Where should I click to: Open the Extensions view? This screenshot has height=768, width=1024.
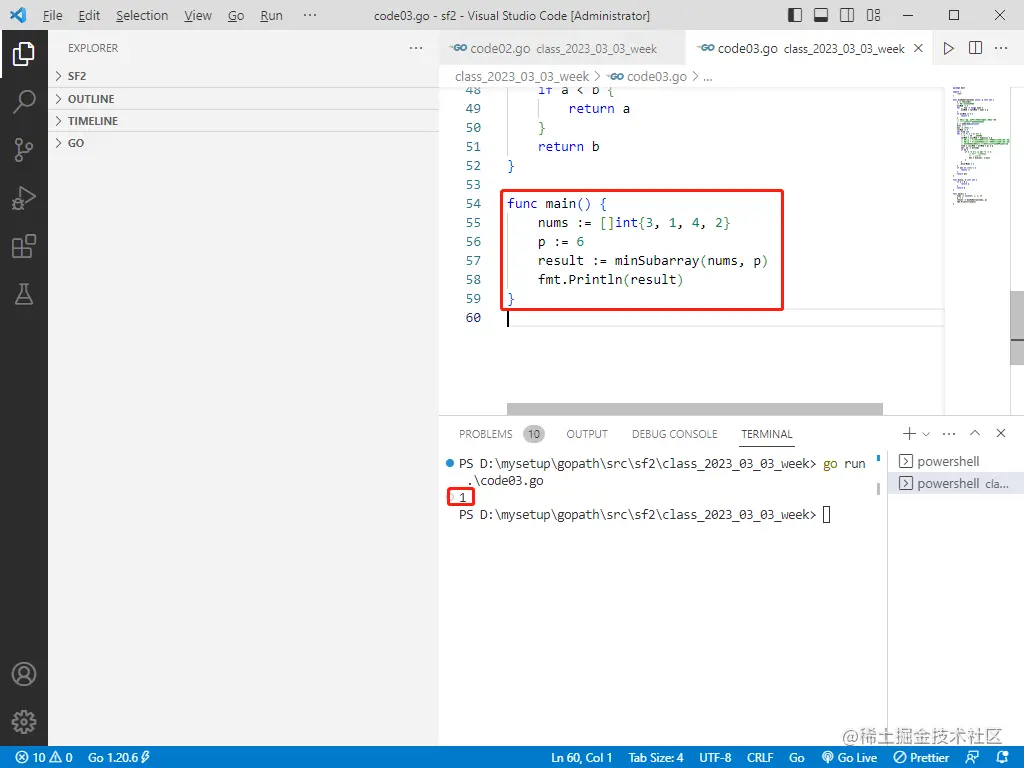(24, 246)
